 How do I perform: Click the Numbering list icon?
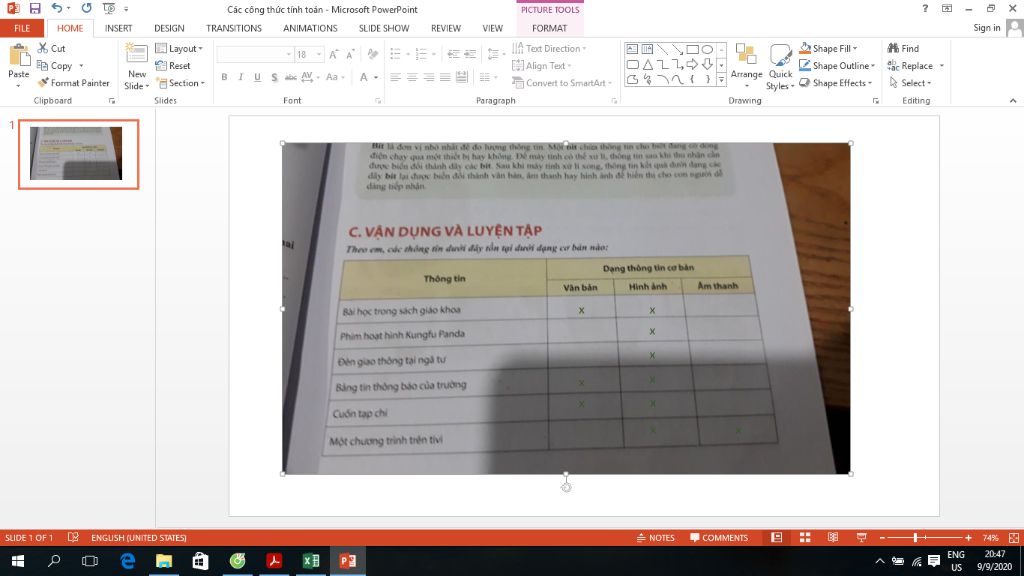pyautogui.click(x=421, y=54)
